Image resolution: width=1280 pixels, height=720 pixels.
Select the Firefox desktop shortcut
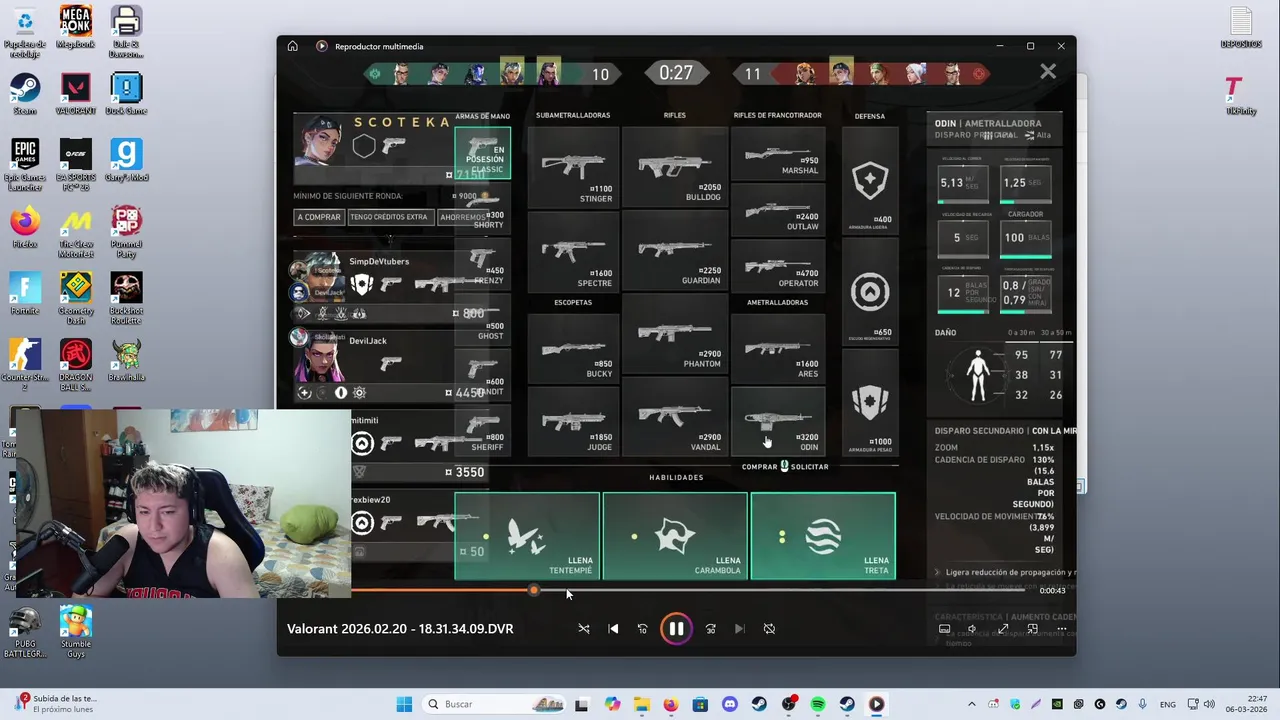coord(24,228)
